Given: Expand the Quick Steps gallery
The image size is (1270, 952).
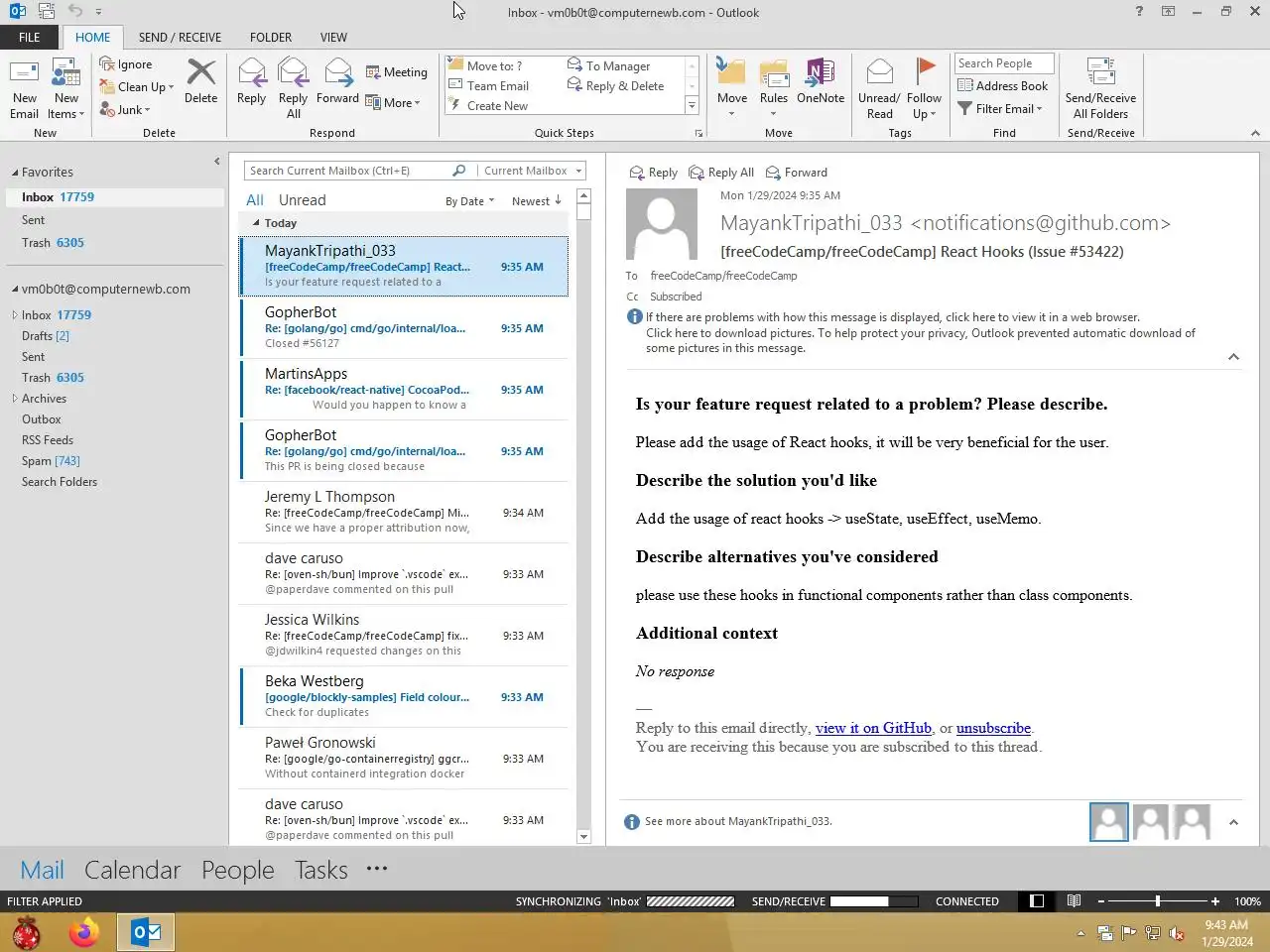Looking at the screenshot, I should tap(692, 106).
